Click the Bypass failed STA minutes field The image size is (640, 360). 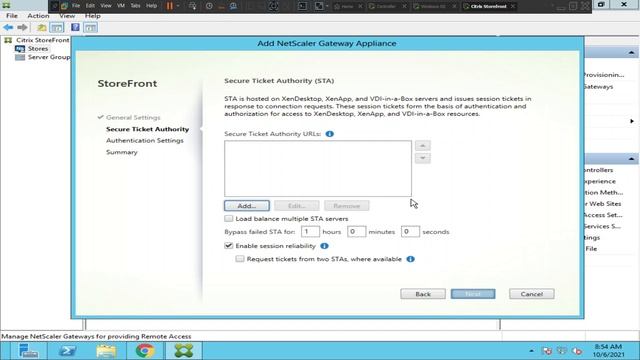click(356, 232)
